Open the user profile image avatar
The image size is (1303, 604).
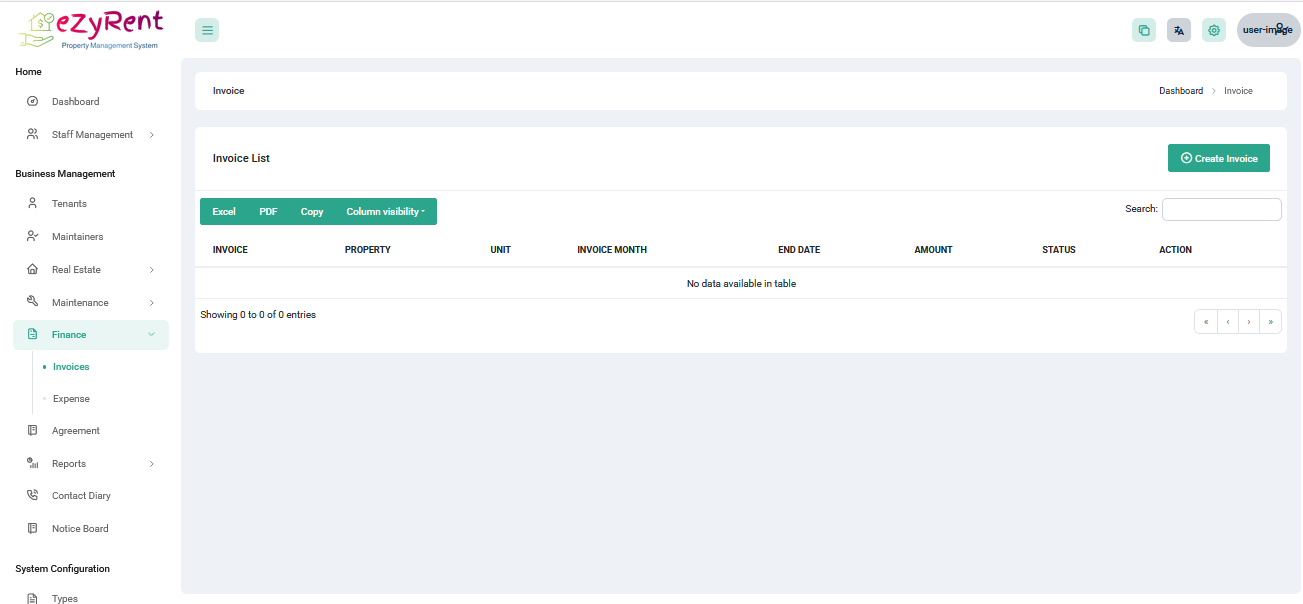(x=1268, y=30)
